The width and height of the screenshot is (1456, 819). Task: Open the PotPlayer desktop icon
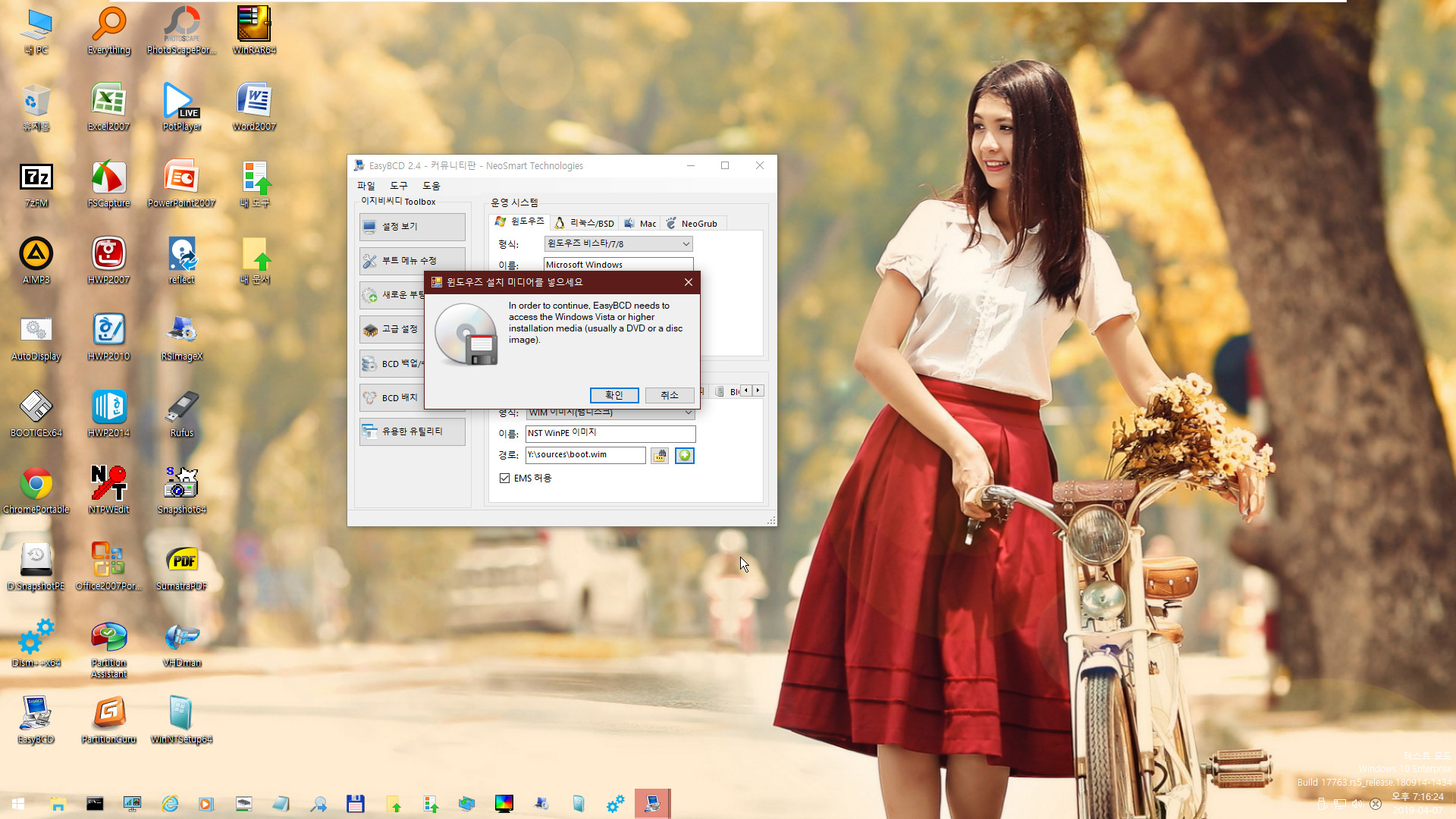point(182,108)
